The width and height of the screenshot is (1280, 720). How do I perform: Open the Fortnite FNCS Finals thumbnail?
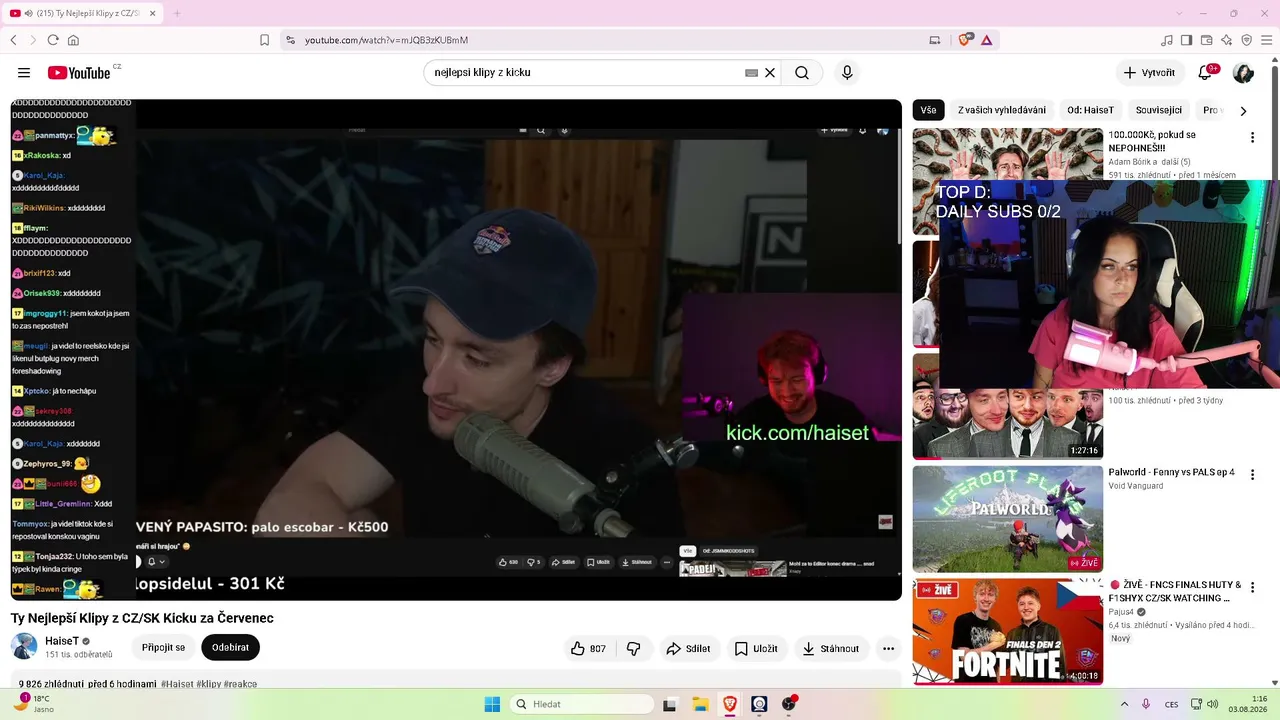pos(1008,632)
